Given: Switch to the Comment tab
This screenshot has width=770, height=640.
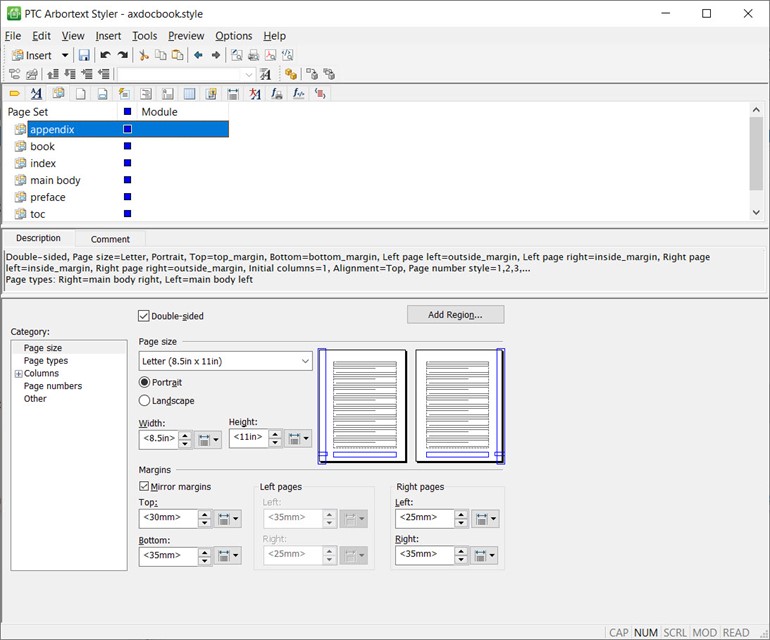Looking at the screenshot, I should pos(110,239).
